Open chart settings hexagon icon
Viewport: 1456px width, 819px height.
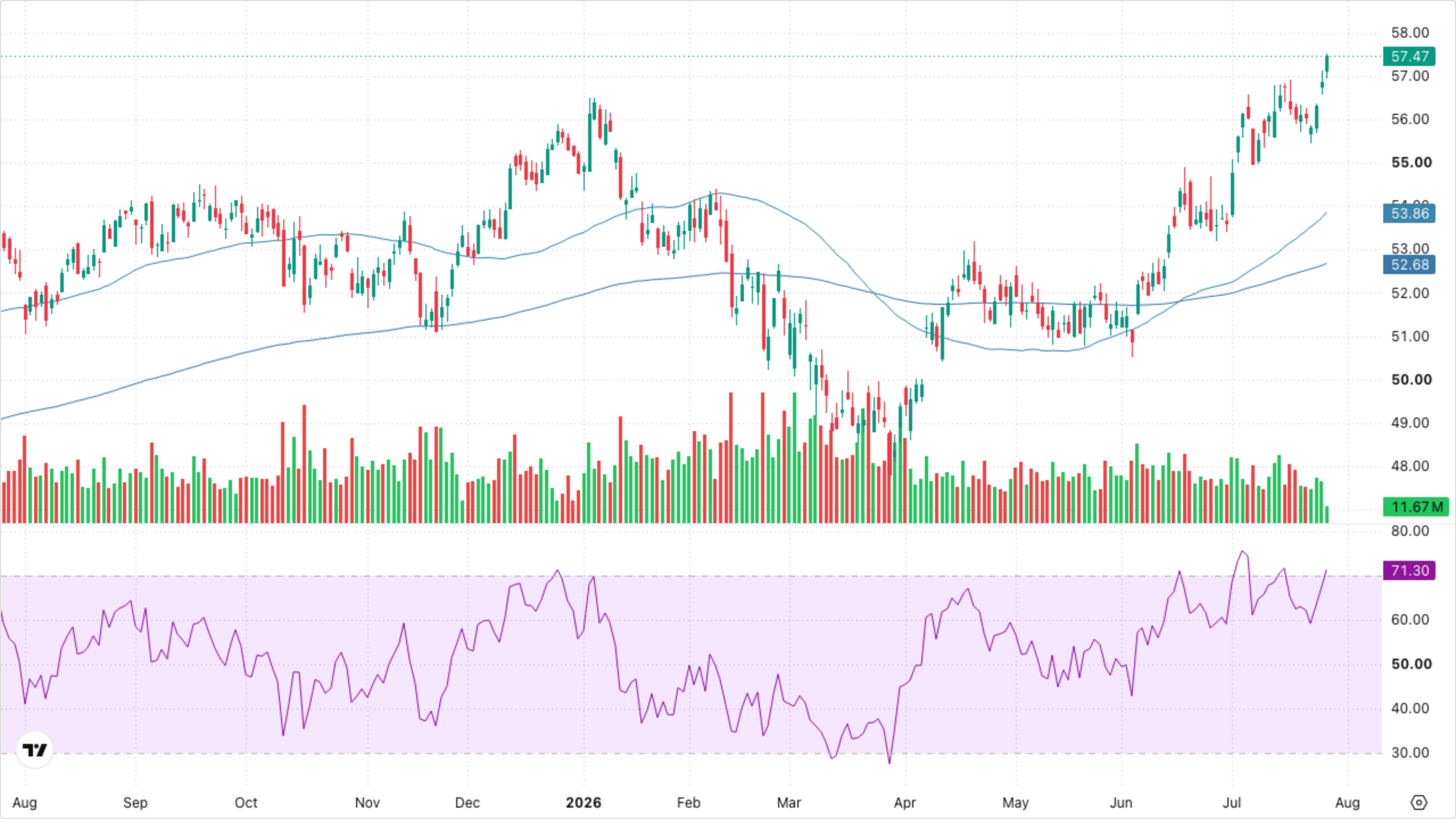coord(1419,803)
